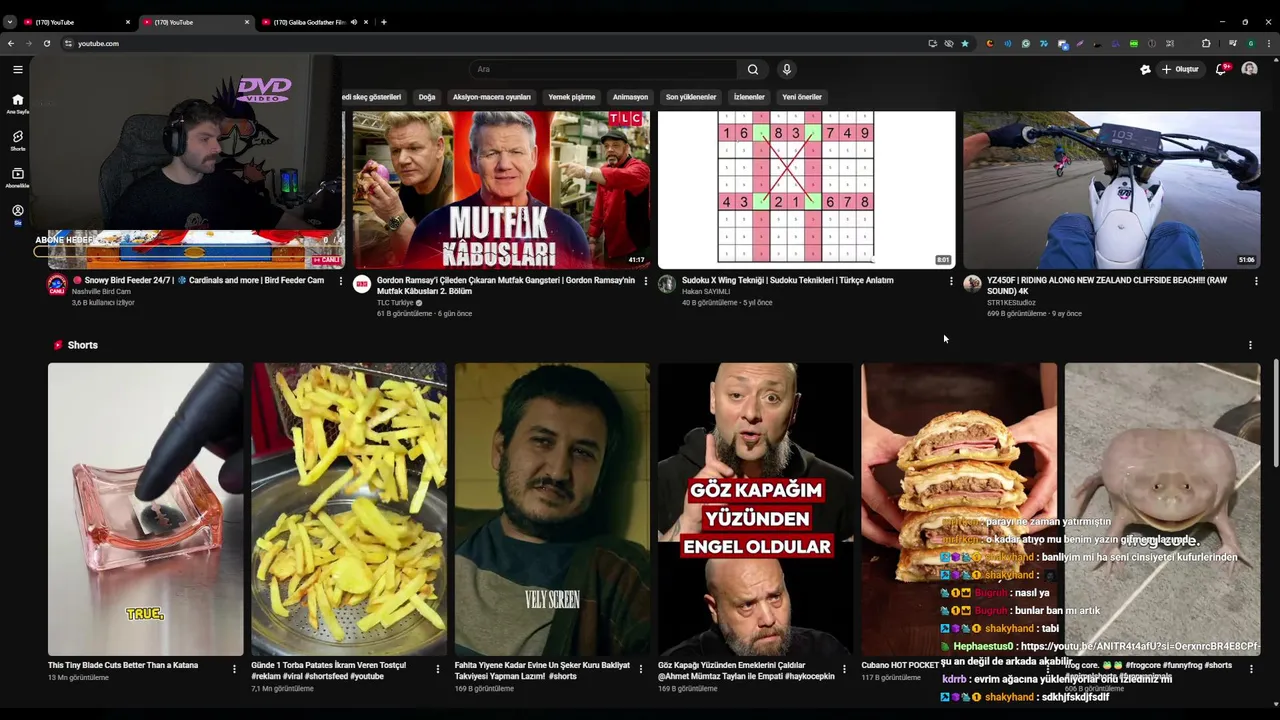The width and height of the screenshot is (1280, 720).
Task: Play the Mutfak Kabusları thumbnail
Action: 501,190
